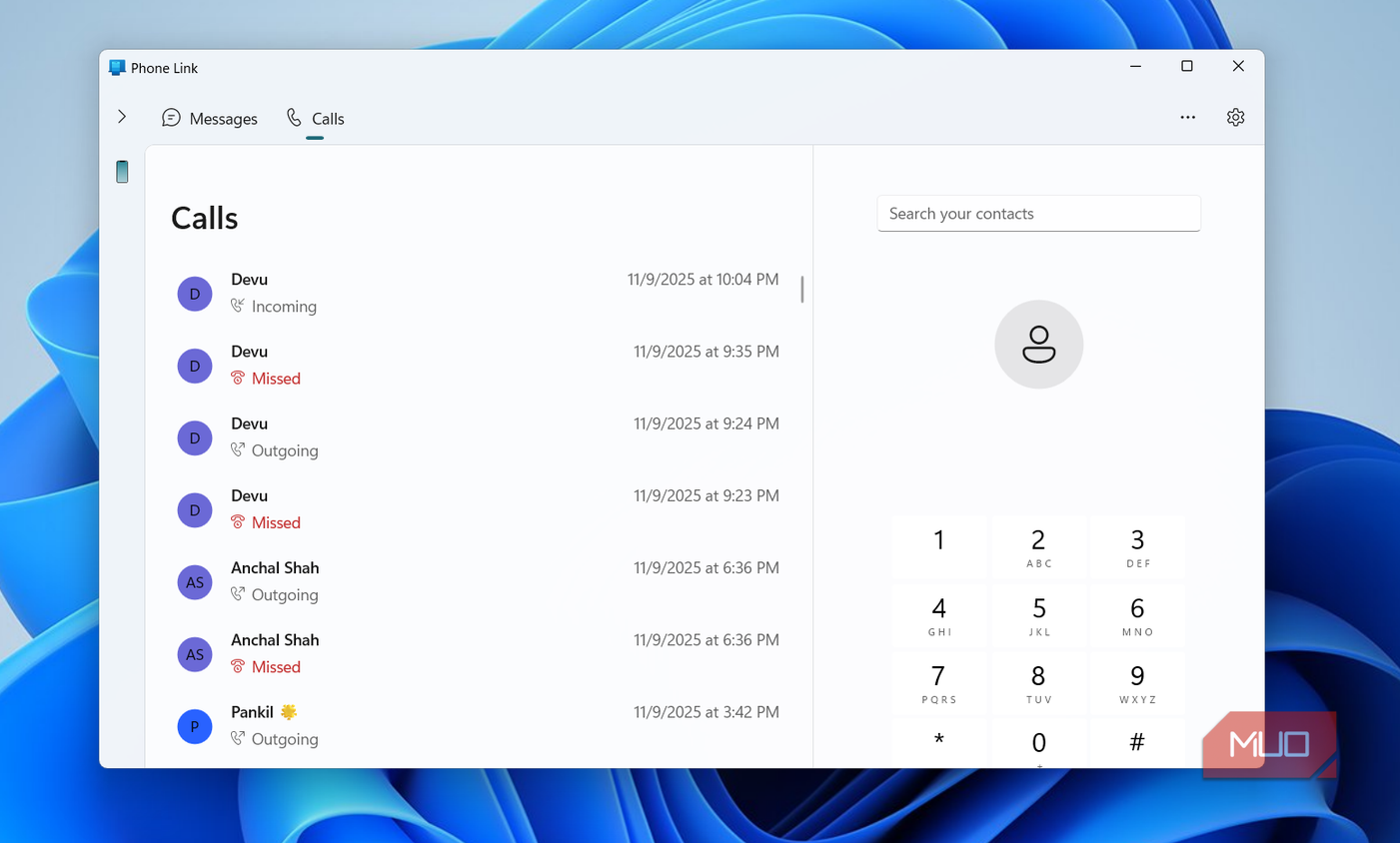
Task: Click missed call icon on 9:35 PM entry
Action: 238,378
